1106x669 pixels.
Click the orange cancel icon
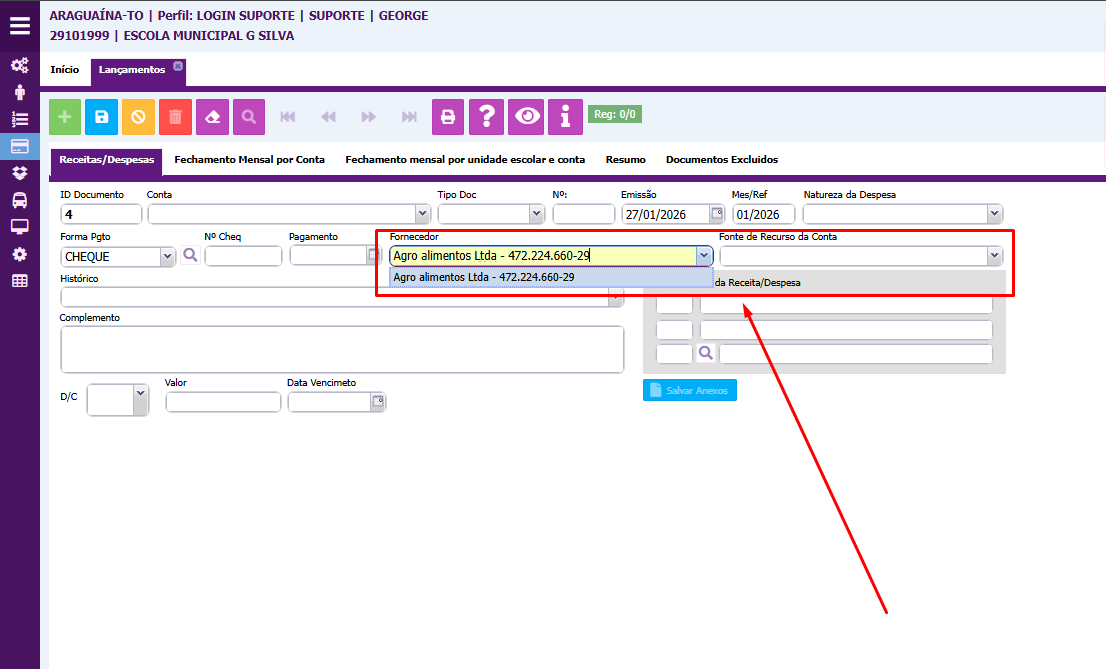(x=138, y=117)
